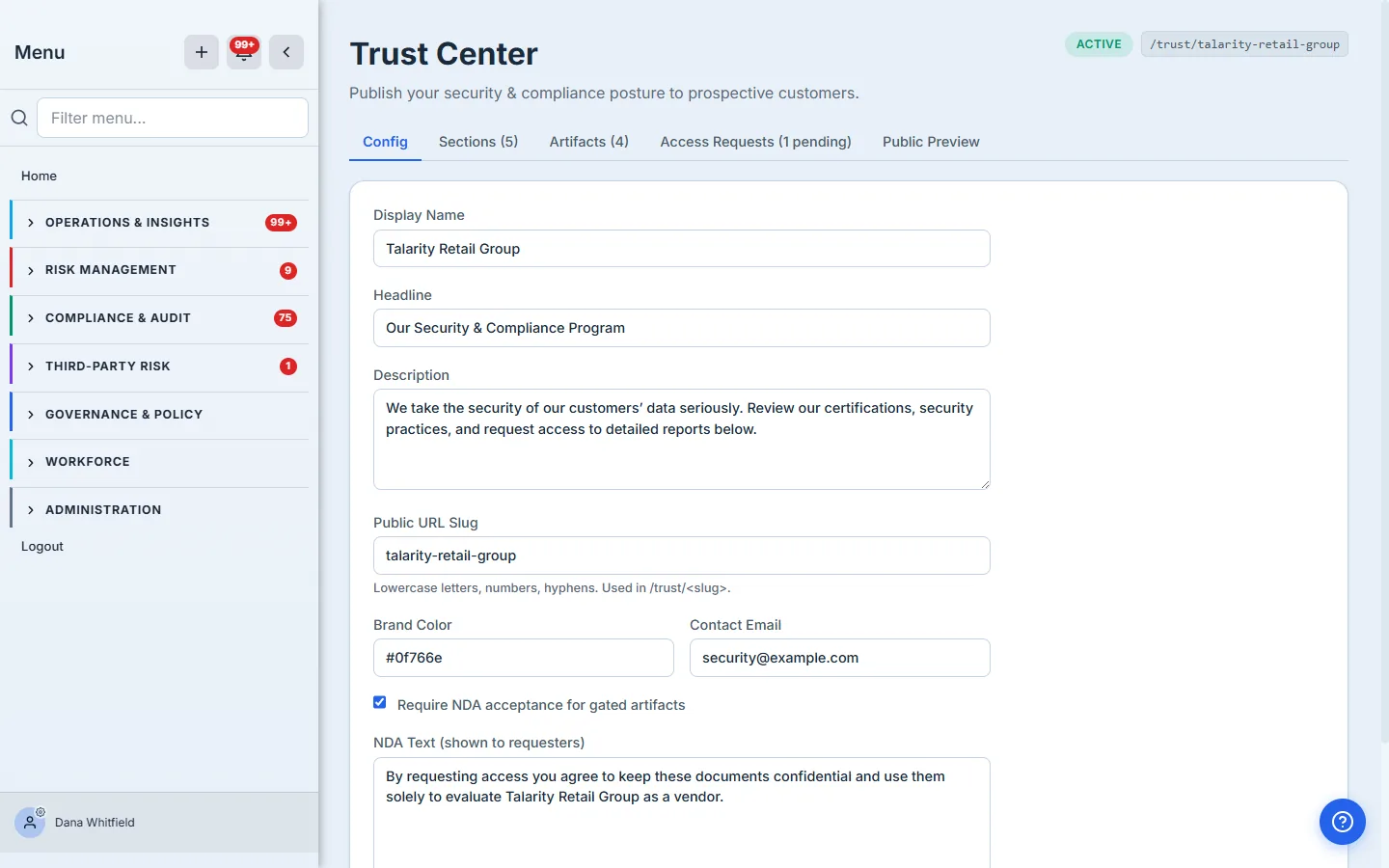Click into the NDA Text textarea
The height and width of the screenshot is (868, 1389).
(682, 812)
